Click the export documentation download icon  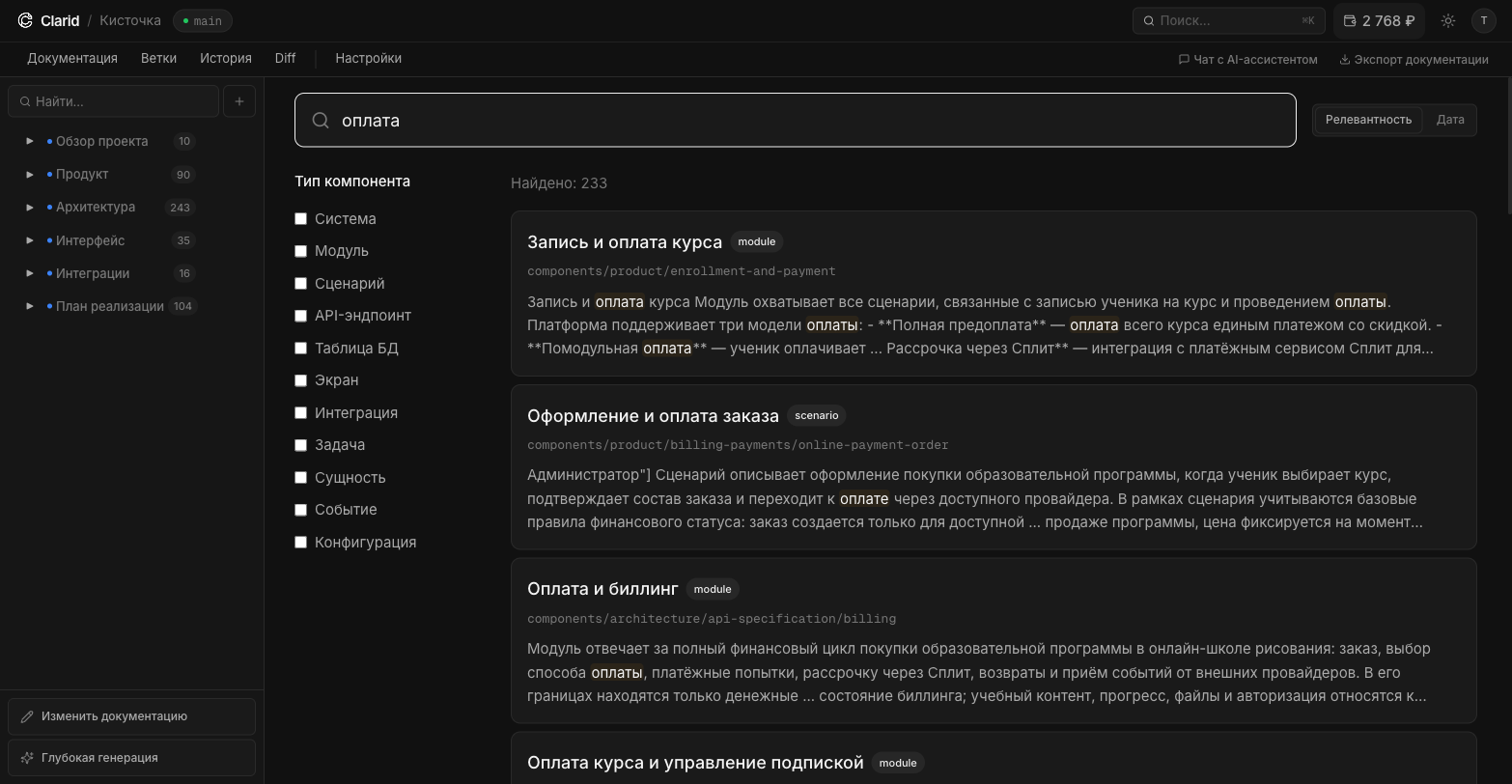tap(1343, 59)
